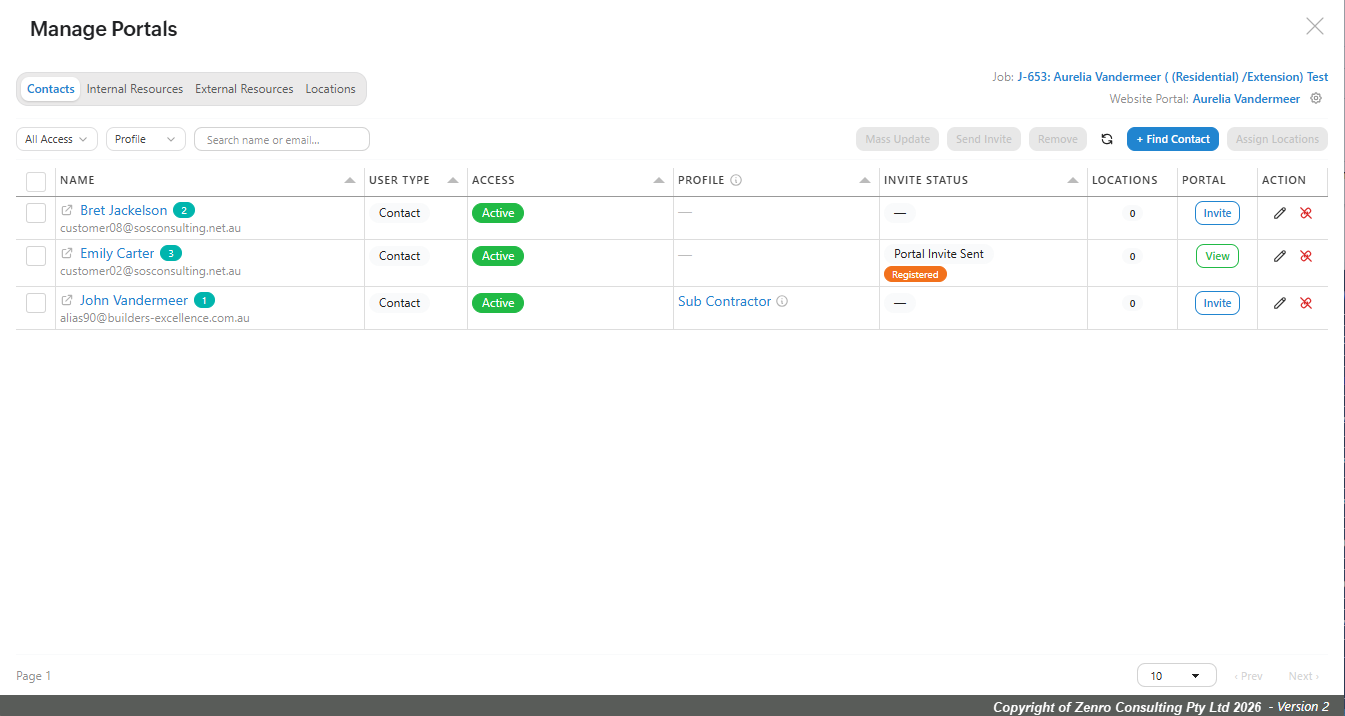
Task: Open Sub Contractor profile link
Action: click(x=725, y=301)
